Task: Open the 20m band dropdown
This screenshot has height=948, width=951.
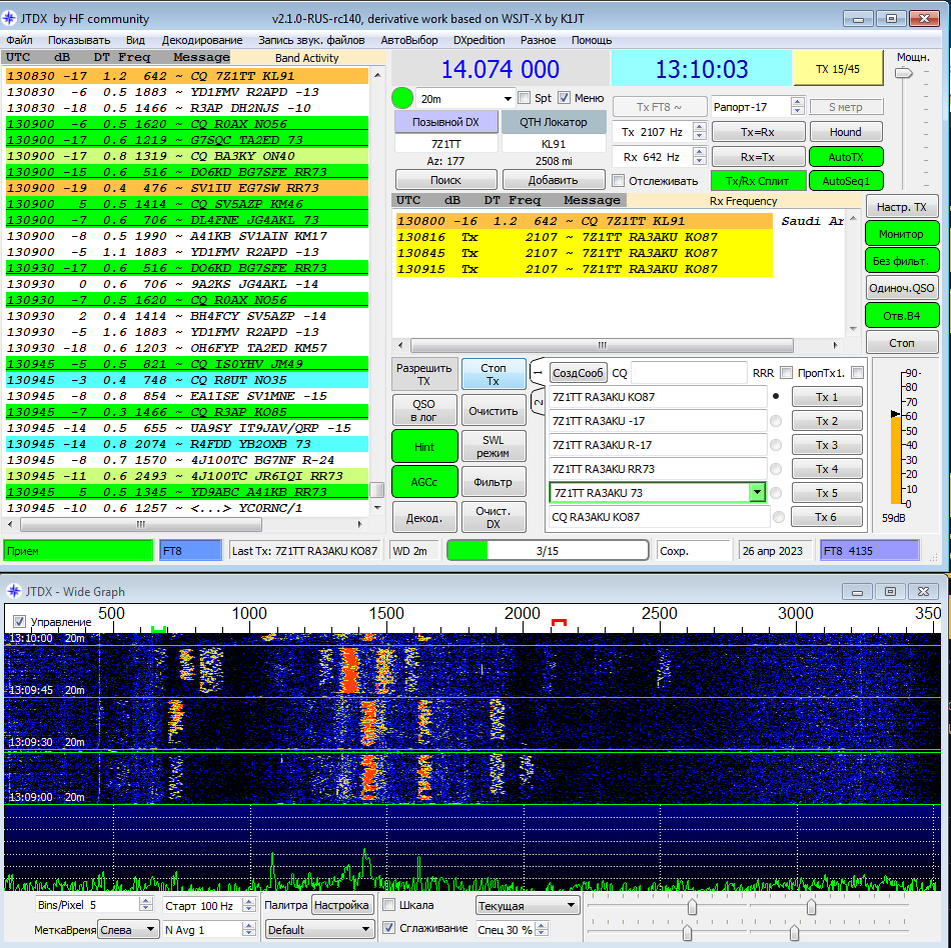Action: coord(508,98)
